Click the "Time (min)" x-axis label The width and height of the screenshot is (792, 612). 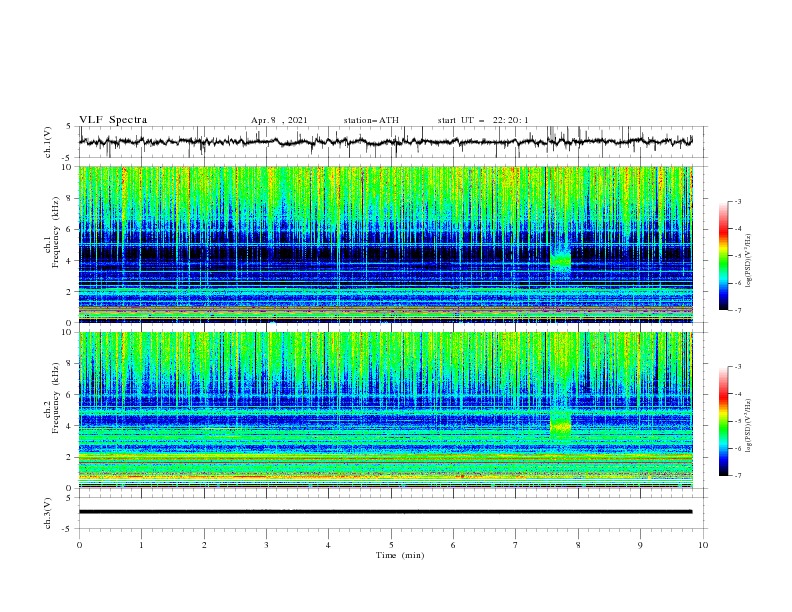point(400,555)
